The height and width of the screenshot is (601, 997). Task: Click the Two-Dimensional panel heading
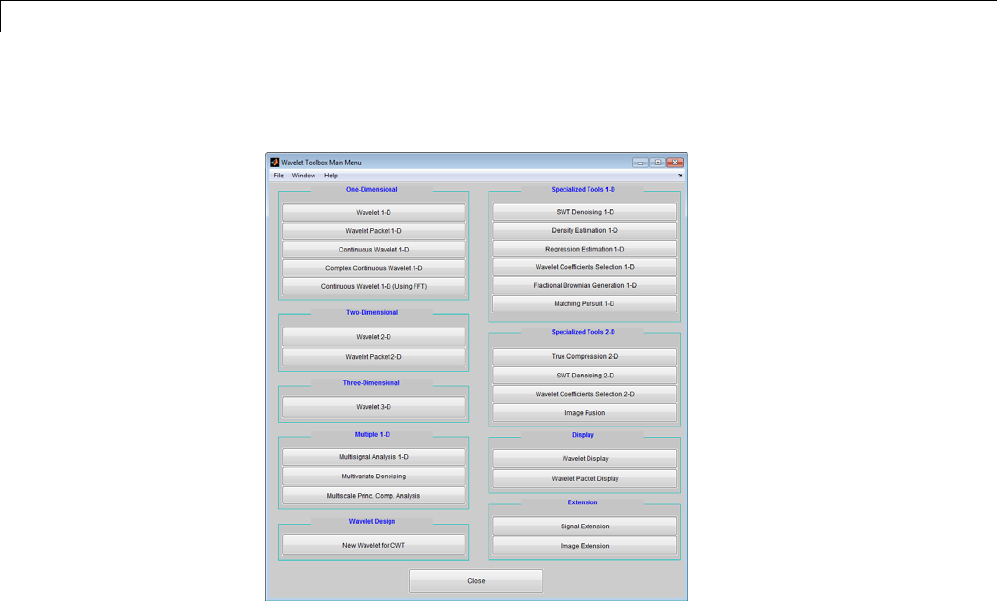click(x=372, y=312)
